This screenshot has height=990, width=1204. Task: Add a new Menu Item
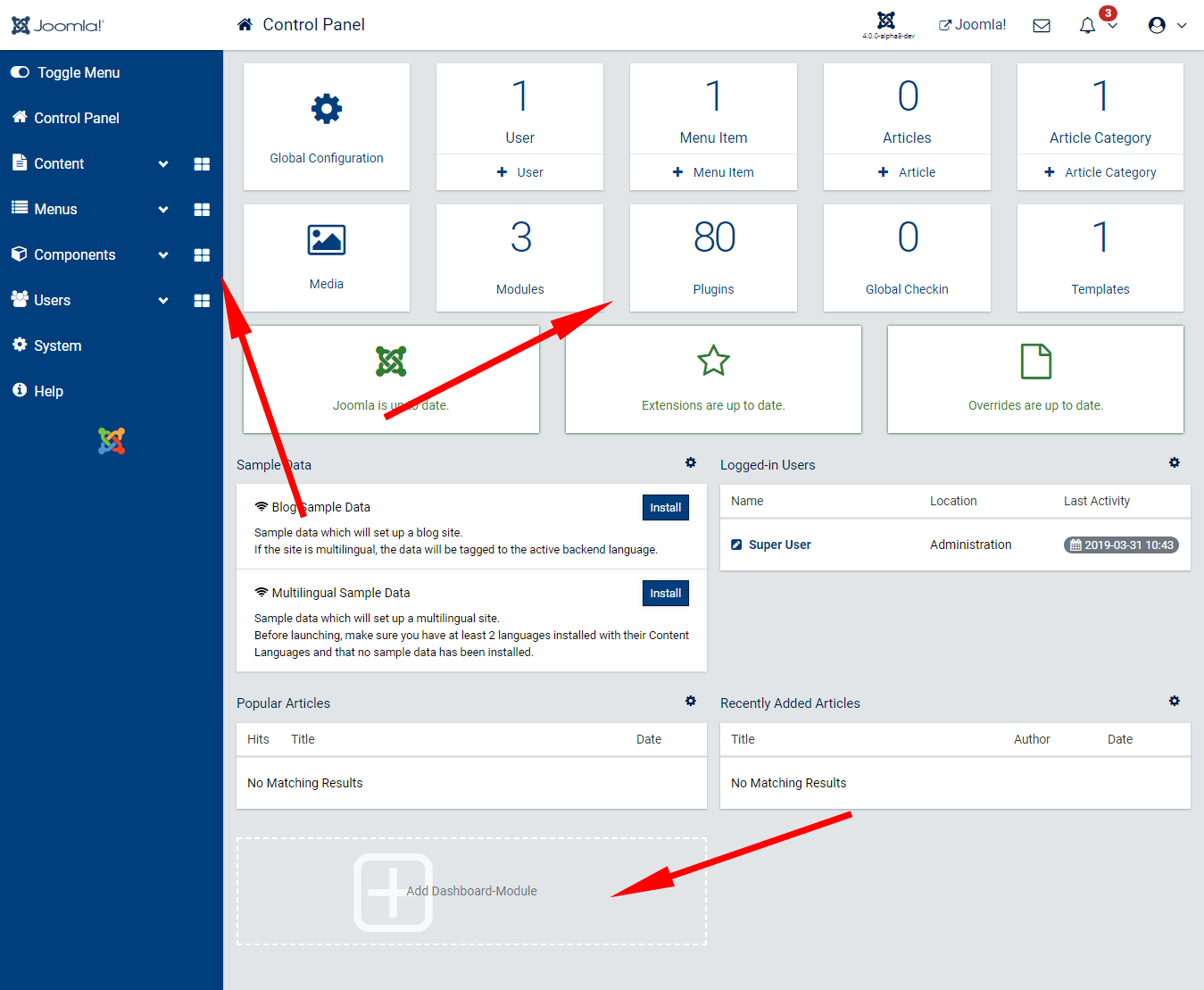coord(713,172)
